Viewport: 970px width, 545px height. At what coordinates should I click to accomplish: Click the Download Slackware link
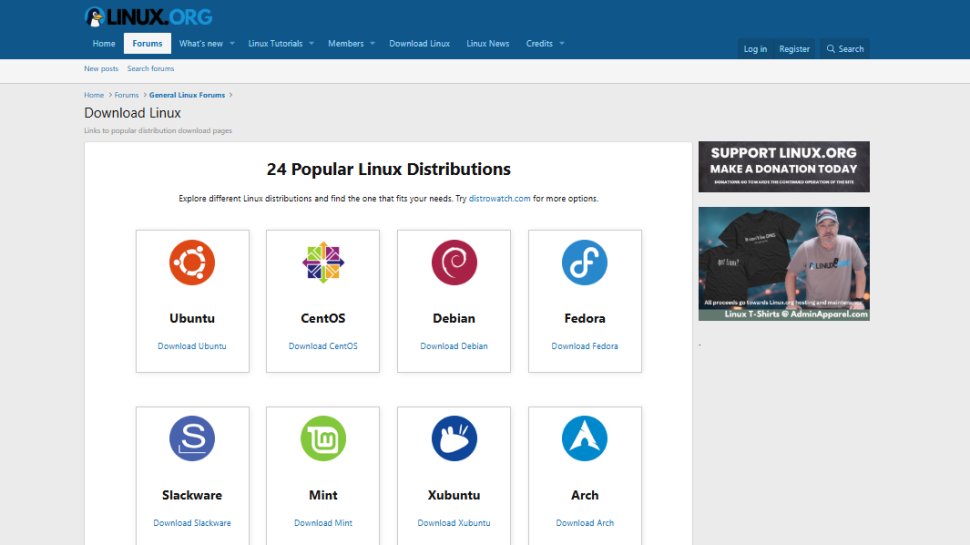click(192, 523)
